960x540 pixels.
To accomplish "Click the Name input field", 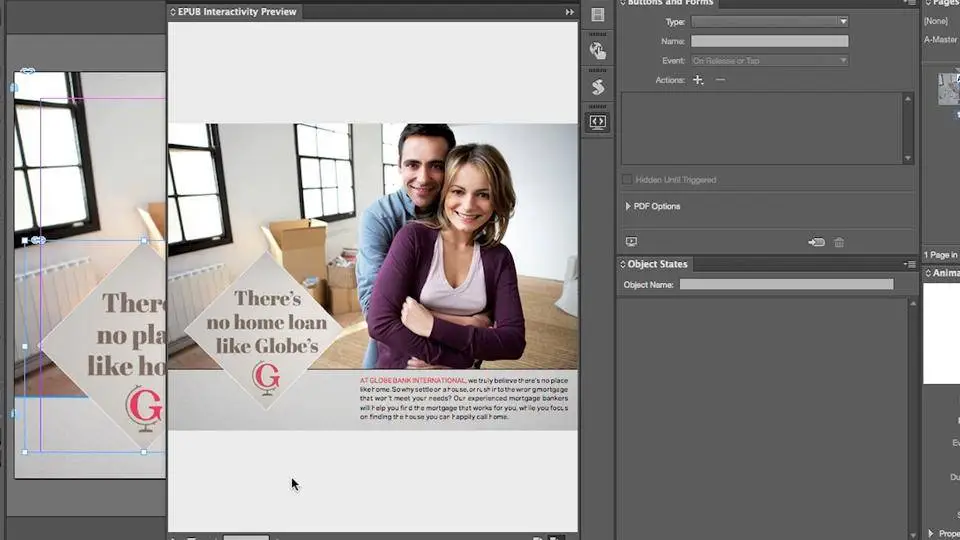I will point(770,41).
